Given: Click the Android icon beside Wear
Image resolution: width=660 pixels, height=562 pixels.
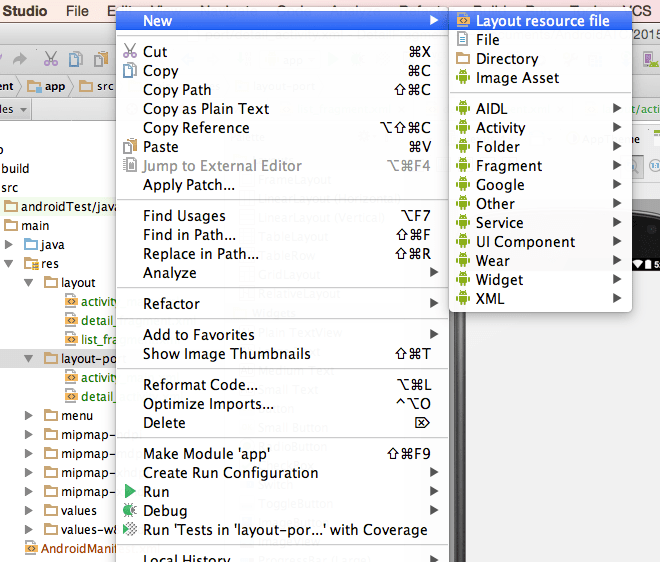Looking at the screenshot, I should (463, 260).
